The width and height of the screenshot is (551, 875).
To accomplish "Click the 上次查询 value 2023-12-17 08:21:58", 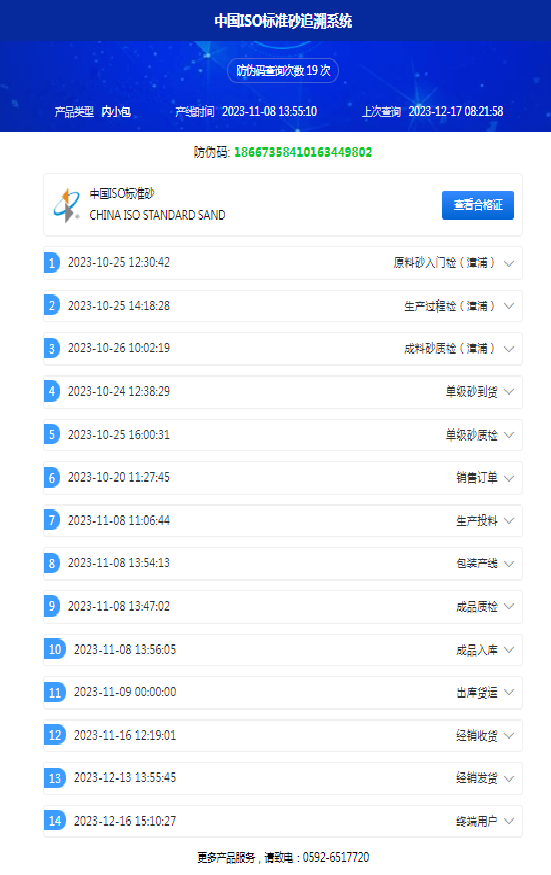I will (456, 112).
